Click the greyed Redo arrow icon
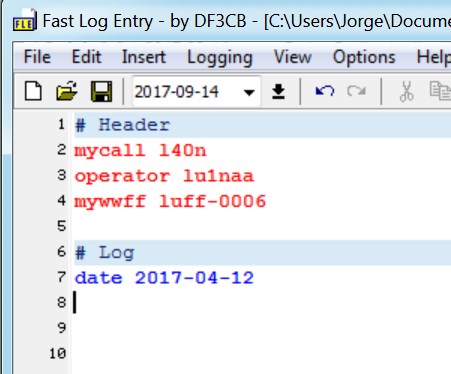This screenshot has height=374, width=451. point(356,91)
